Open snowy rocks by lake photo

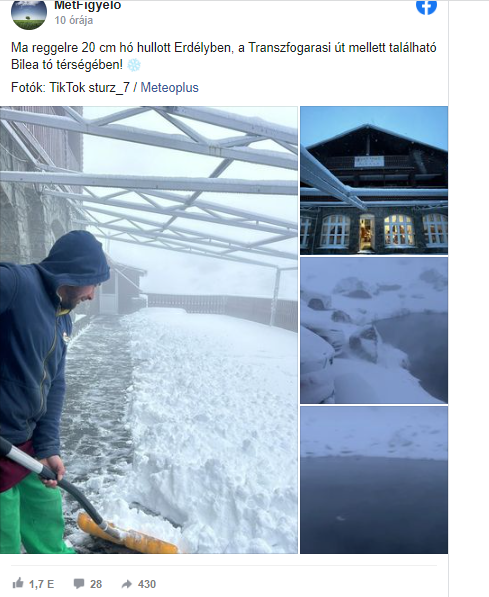[x=374, y=330]
